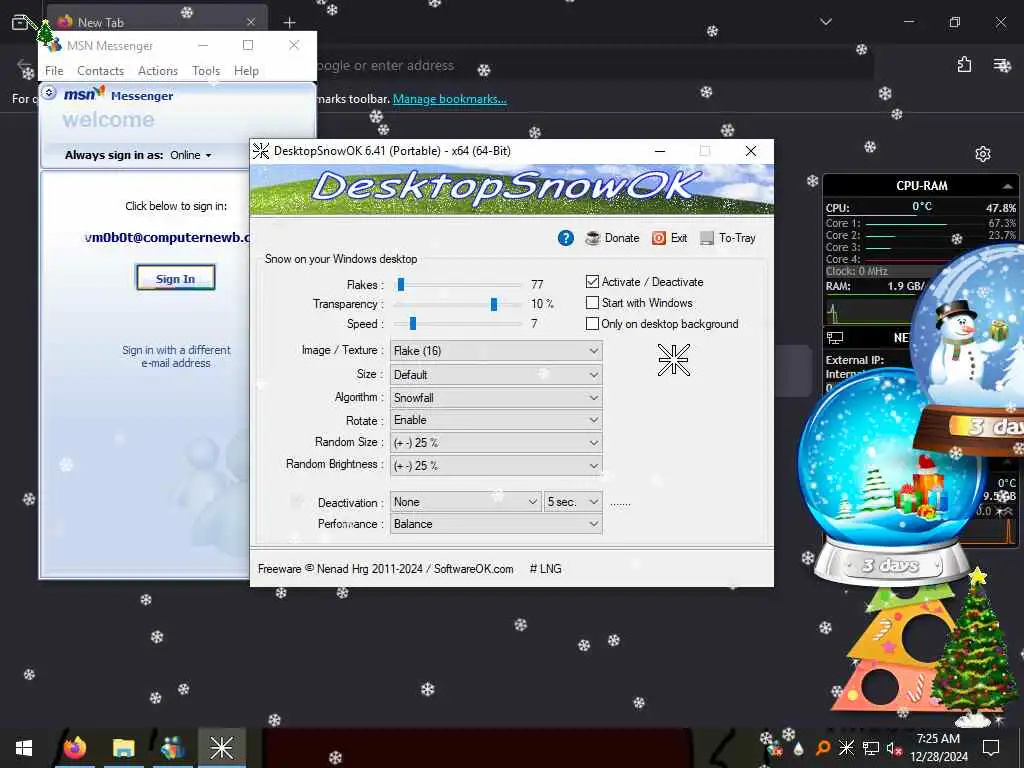Image resolution: width=1024 pixels, height=768 pixels.
Task: Click MSN Messenger collapse arrow icon by logo
Action: pos(49,93)
